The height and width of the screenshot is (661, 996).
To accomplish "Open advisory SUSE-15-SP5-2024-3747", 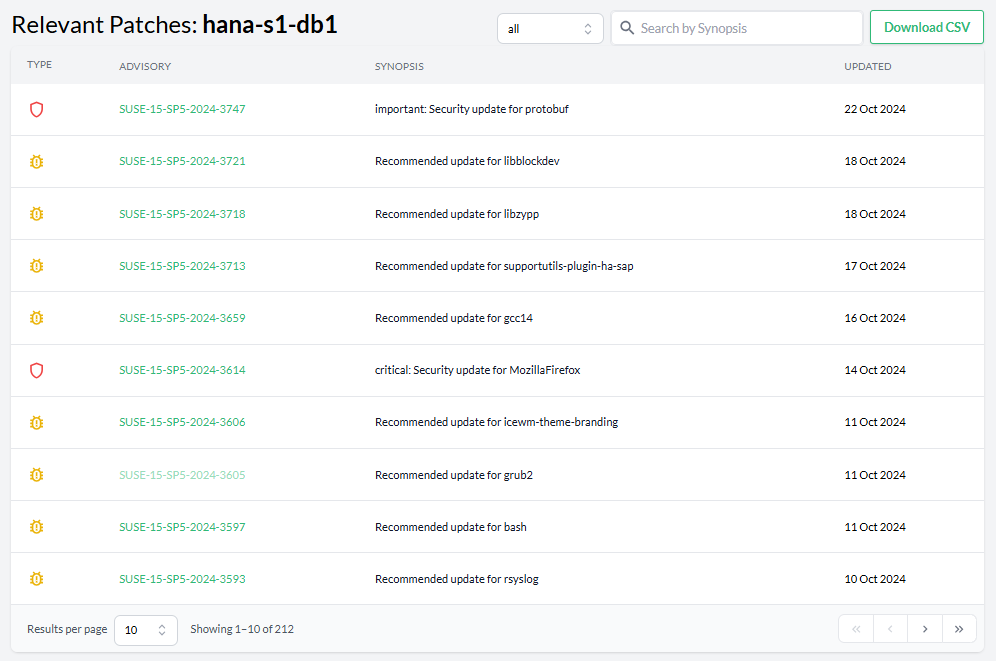I will [x=182, y=110].
